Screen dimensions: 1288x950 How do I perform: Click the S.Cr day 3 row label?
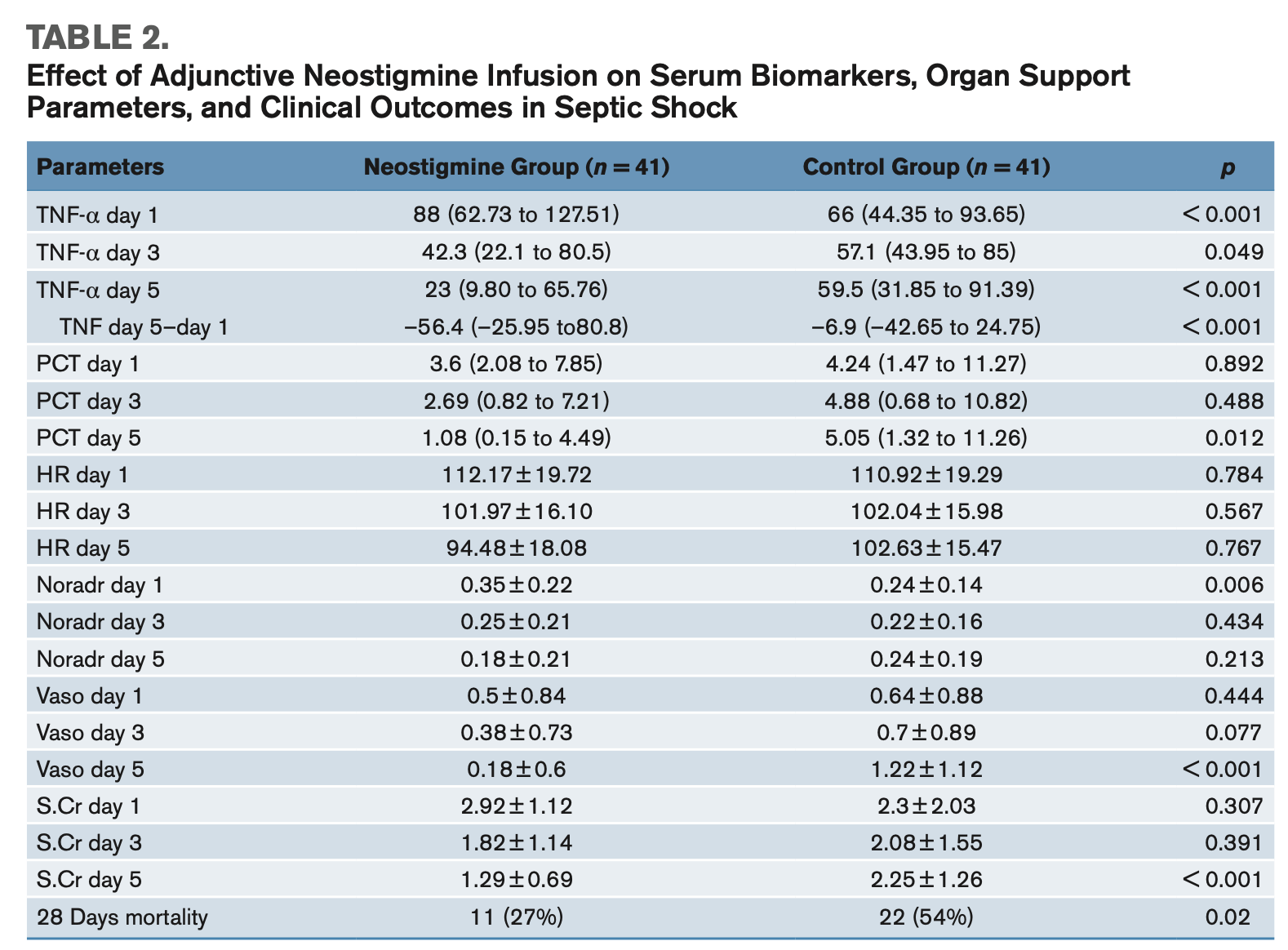(88, 843)
